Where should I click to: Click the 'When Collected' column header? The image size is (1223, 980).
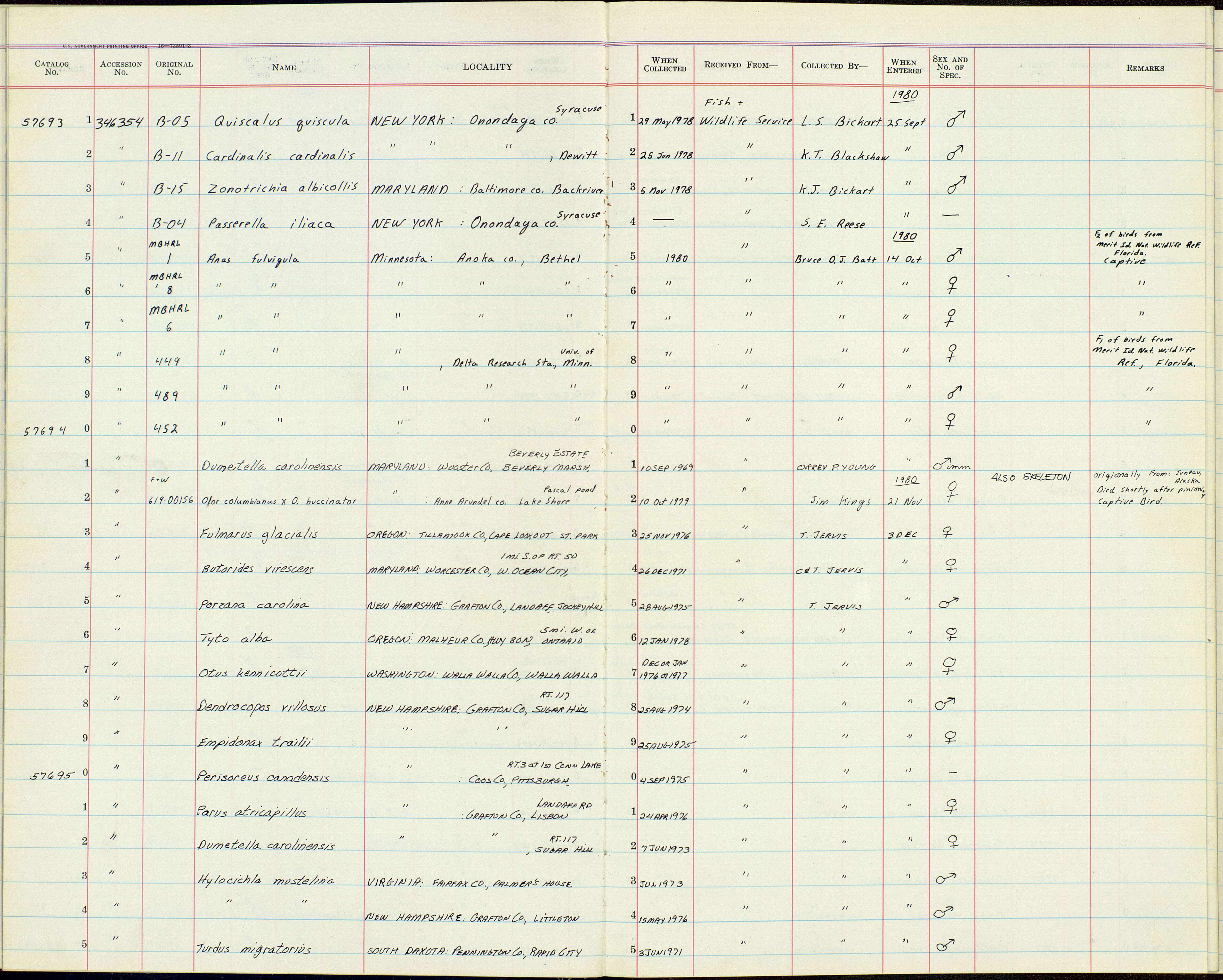point(665,65)
